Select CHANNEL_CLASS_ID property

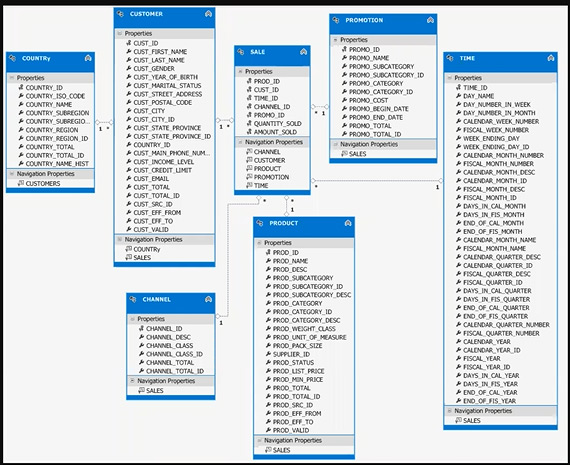coord(174,354)
